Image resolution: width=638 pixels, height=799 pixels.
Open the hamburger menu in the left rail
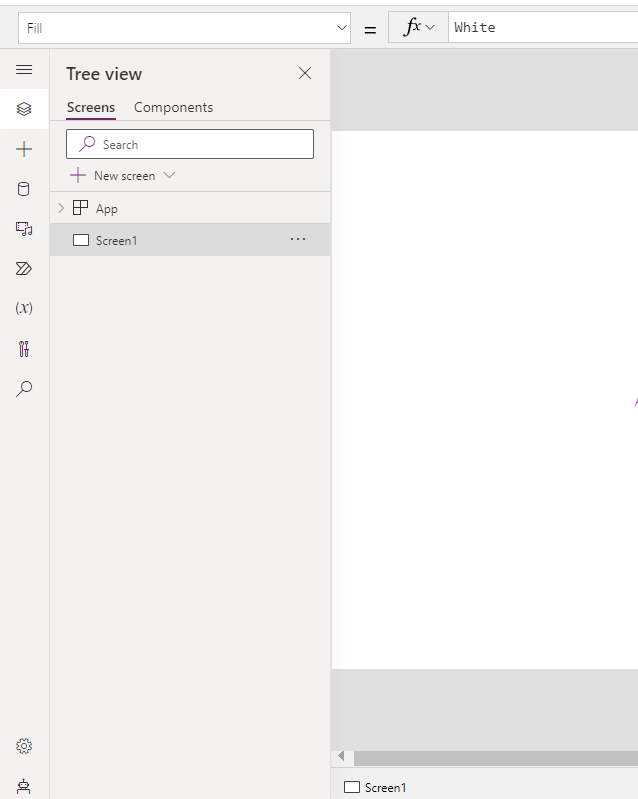click(x=24, y=69)
